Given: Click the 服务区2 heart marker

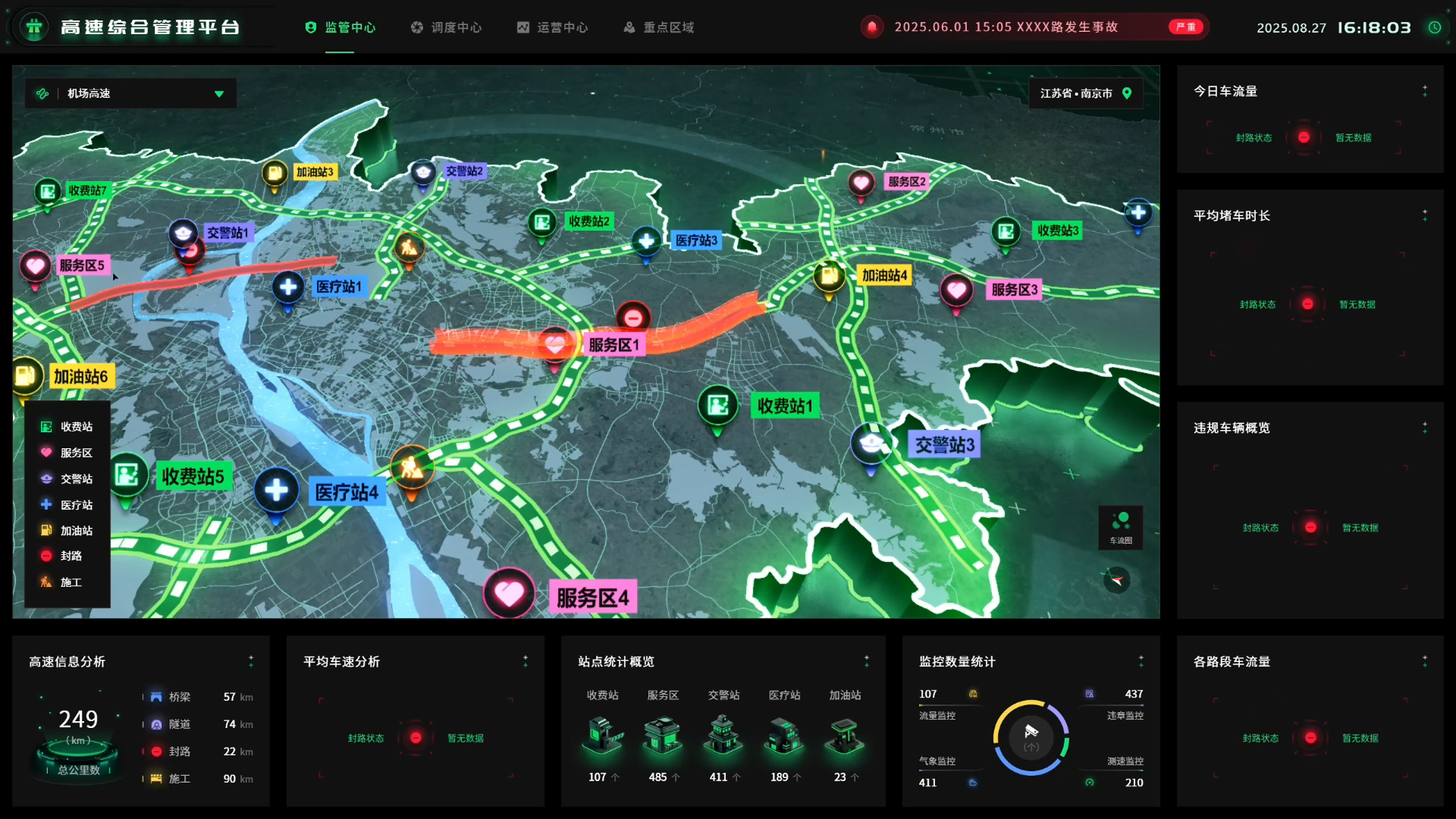Looking at the screenshot, I should [861, 183].
